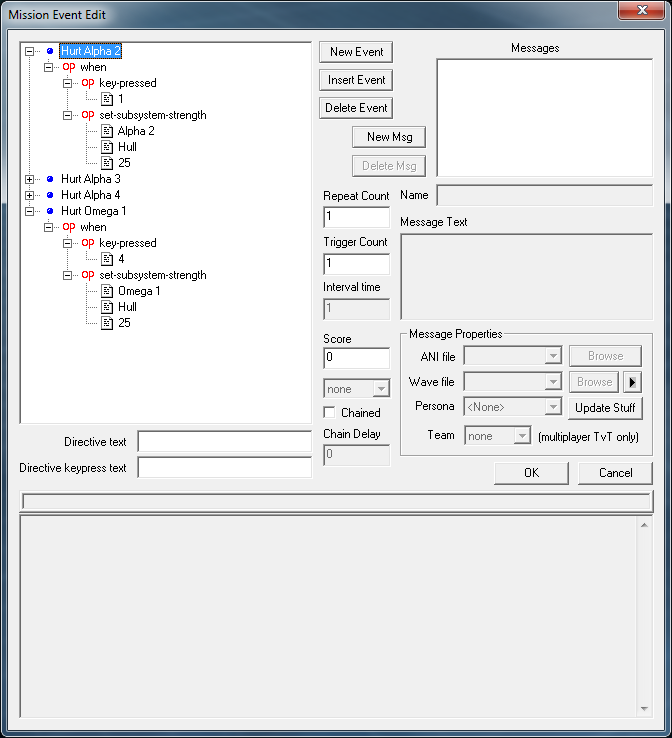Collapse the Hurt Omega 1 event node
This screenshot has height=738, width=672.
[x=29, y=211]
